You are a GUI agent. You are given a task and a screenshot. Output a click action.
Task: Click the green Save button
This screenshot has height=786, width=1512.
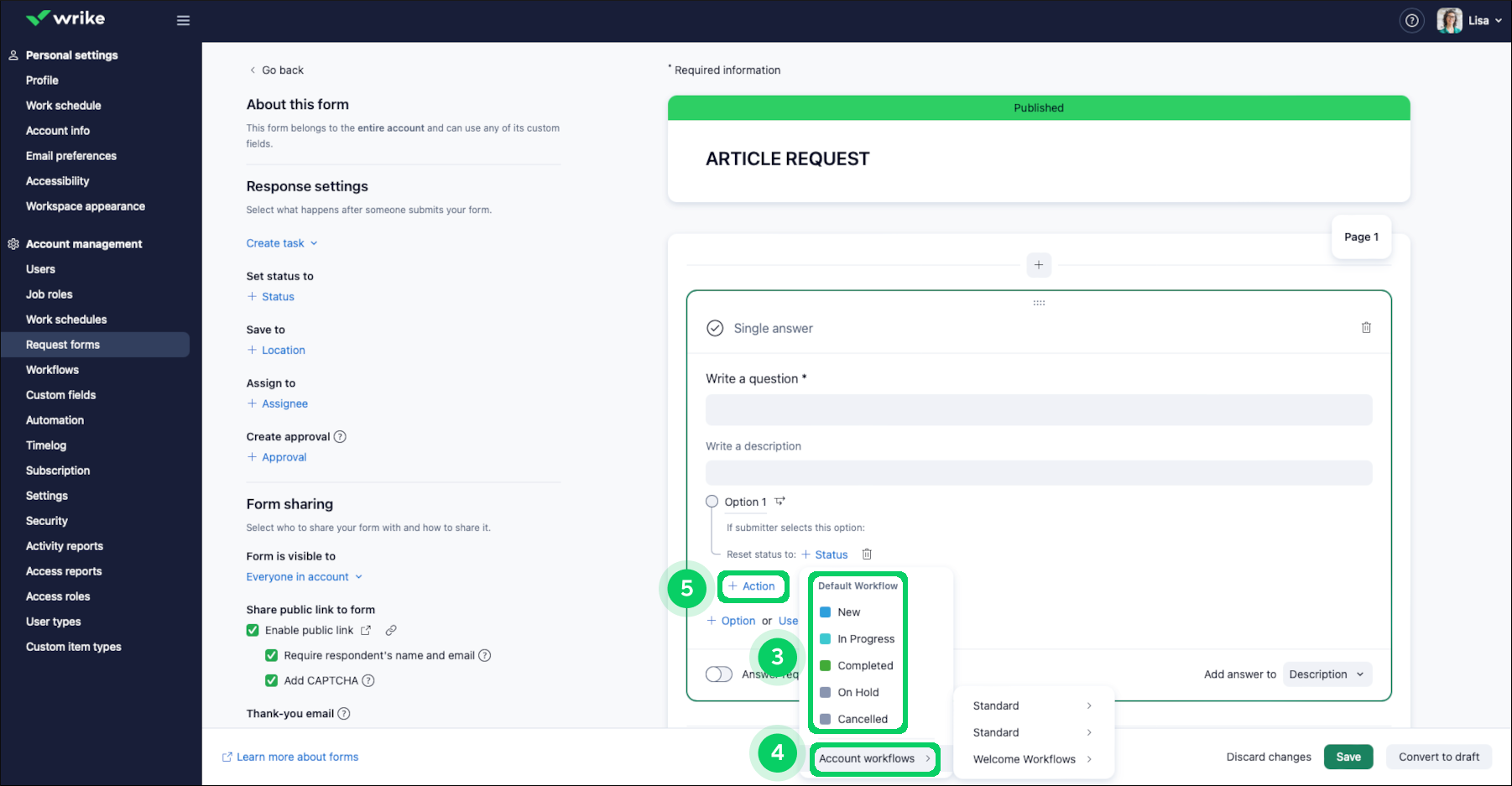(1348, 757)
